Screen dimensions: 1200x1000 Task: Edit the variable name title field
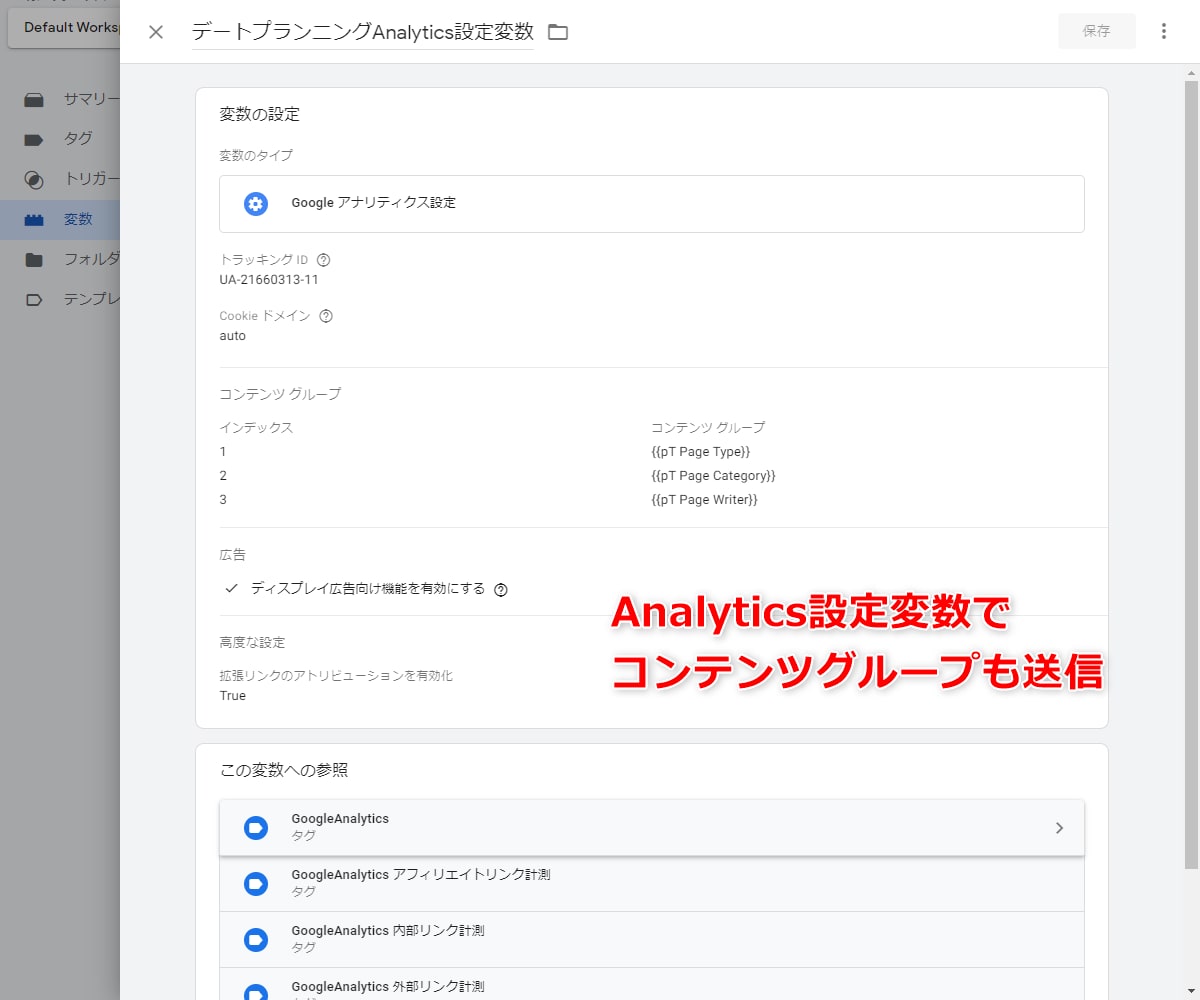(363, 32)
